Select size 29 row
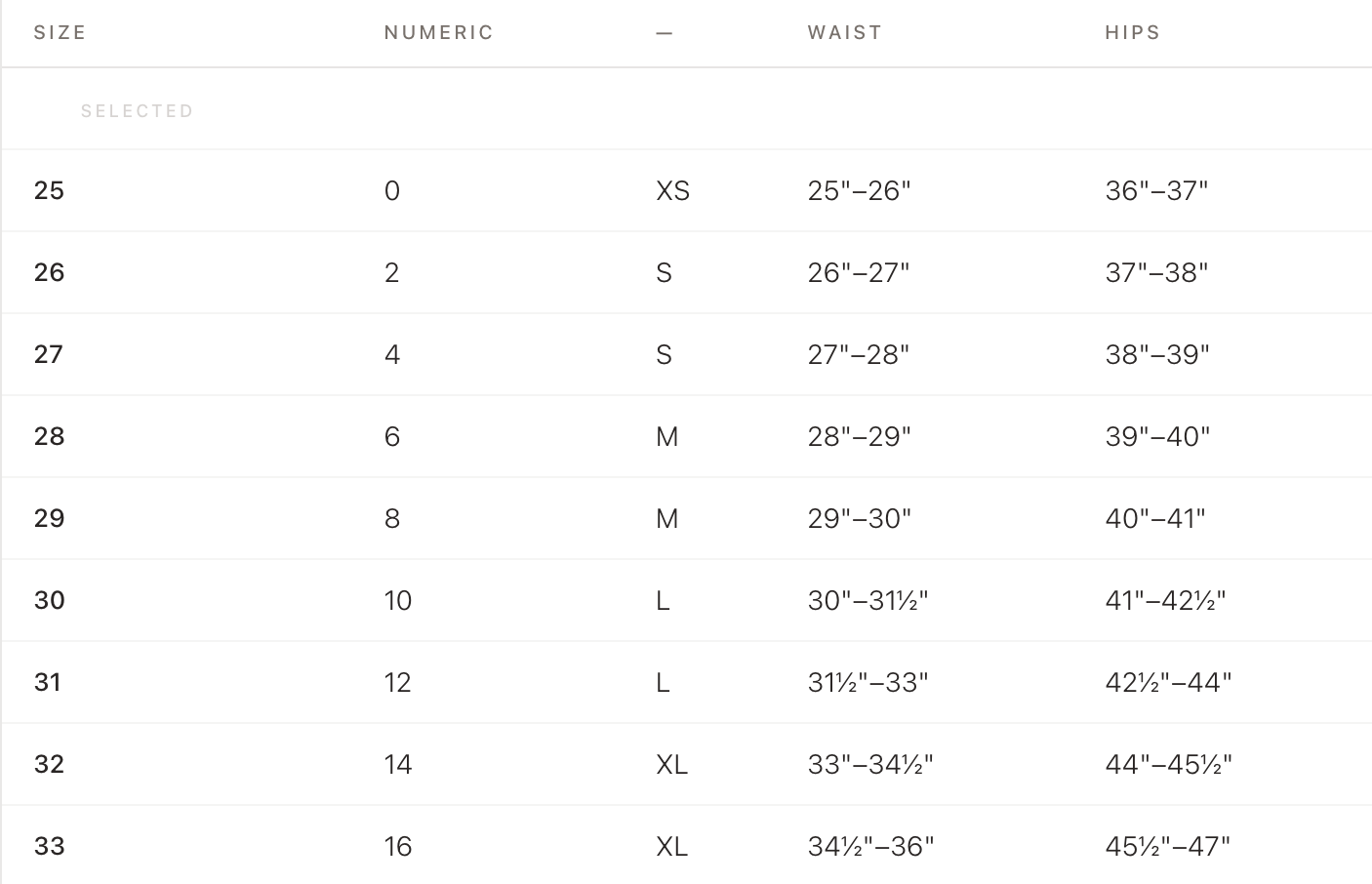The image size is (1372, 884). coord(687,518)
